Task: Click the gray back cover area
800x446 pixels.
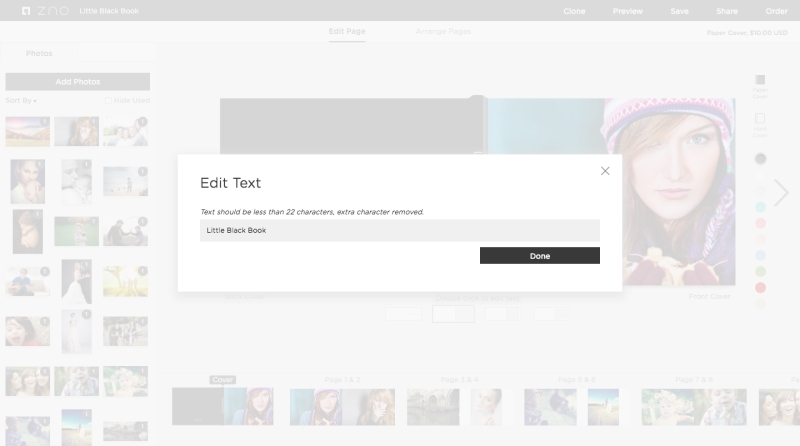Action: coord(352,126)
